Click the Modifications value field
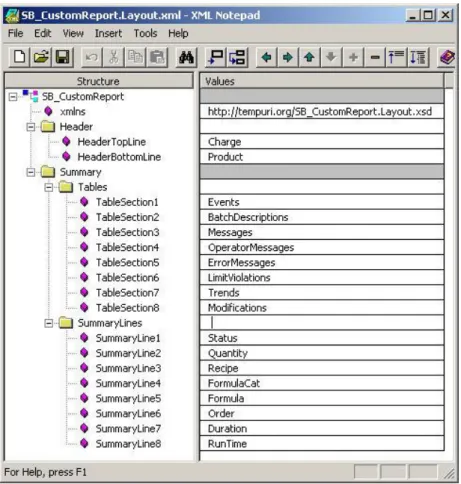This screenshot has height=484, width=461. point(322,308)
